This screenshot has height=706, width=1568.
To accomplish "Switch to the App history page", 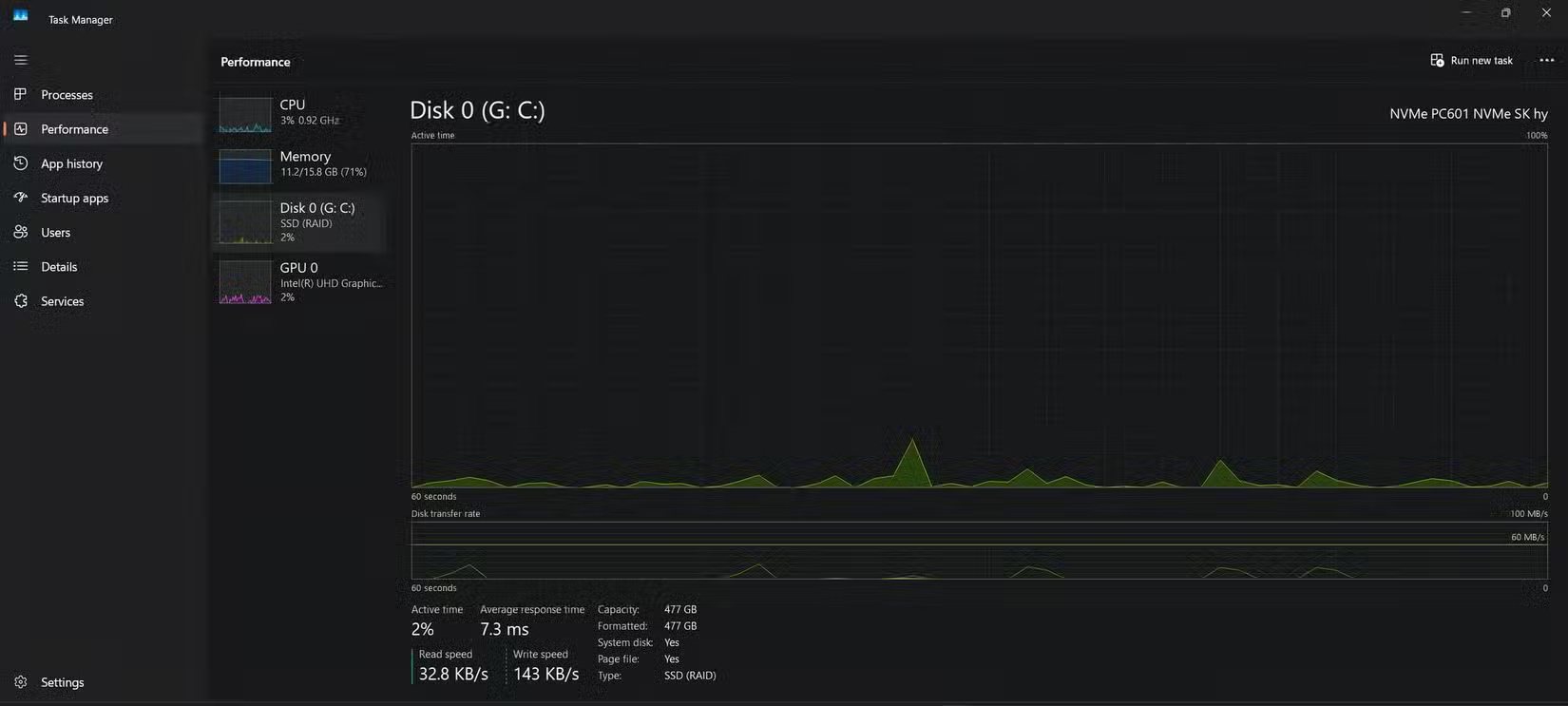I will click(x=71, y=163).
